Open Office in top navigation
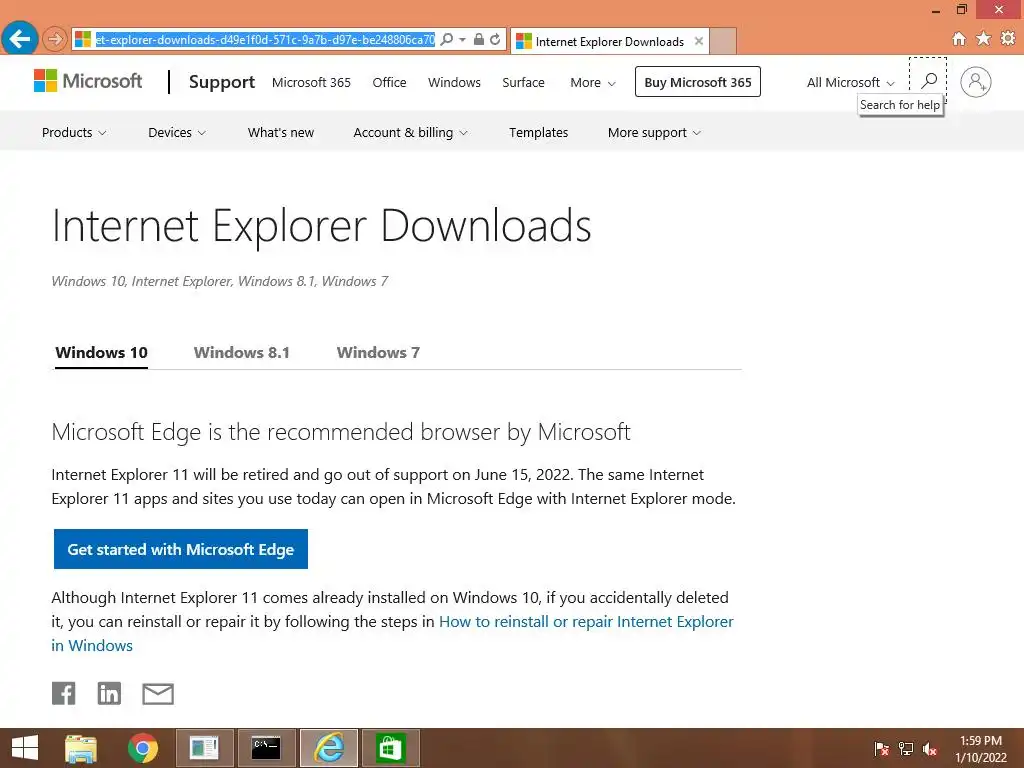 tap(389, 82)
